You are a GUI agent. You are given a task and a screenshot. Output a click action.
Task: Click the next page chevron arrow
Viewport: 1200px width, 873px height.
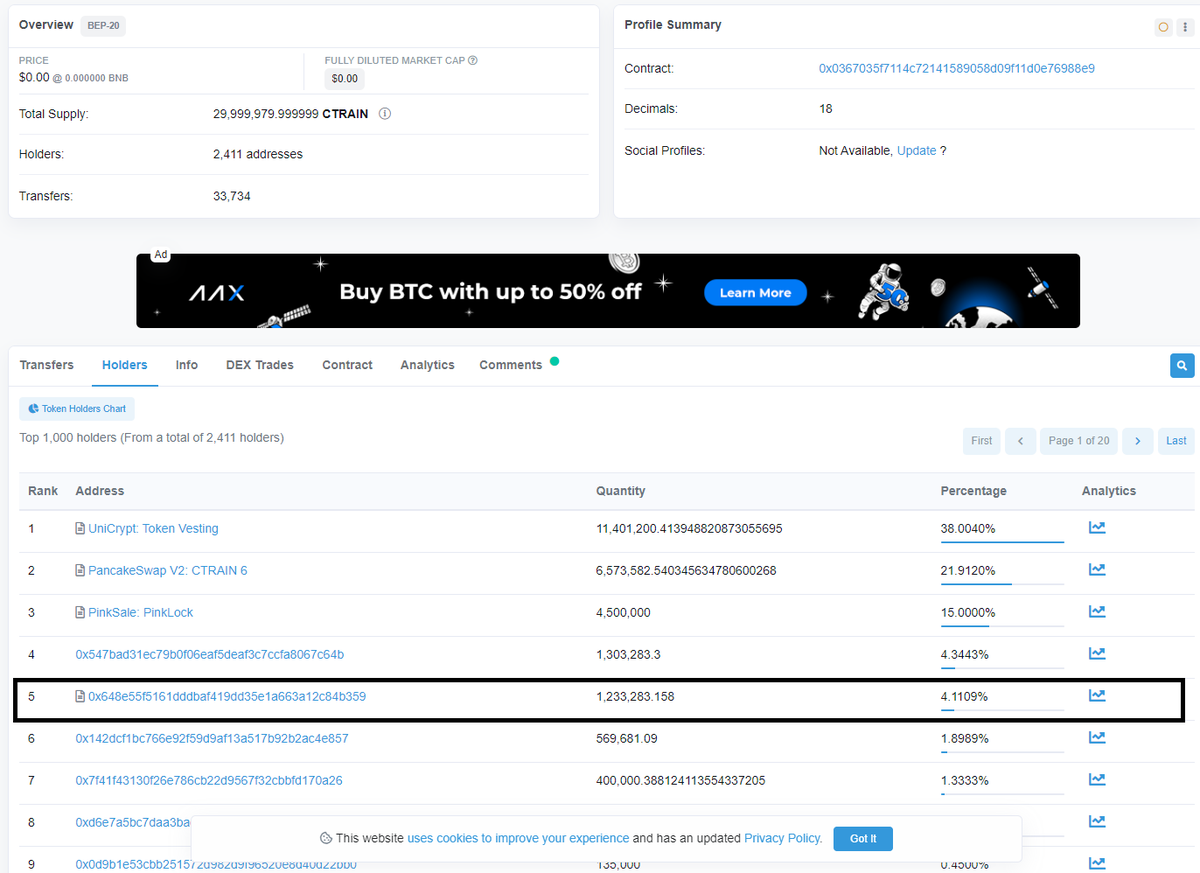pos(1137,440)
